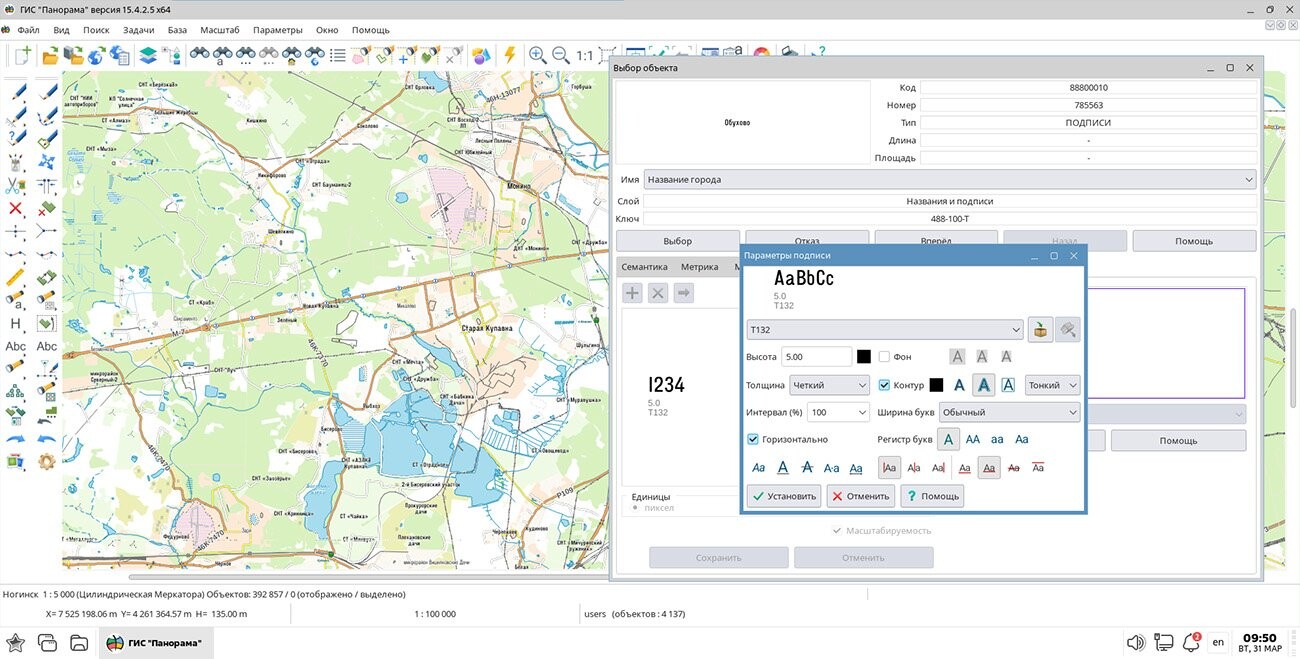Click the font import box icon beside T132

point(1041,329)
